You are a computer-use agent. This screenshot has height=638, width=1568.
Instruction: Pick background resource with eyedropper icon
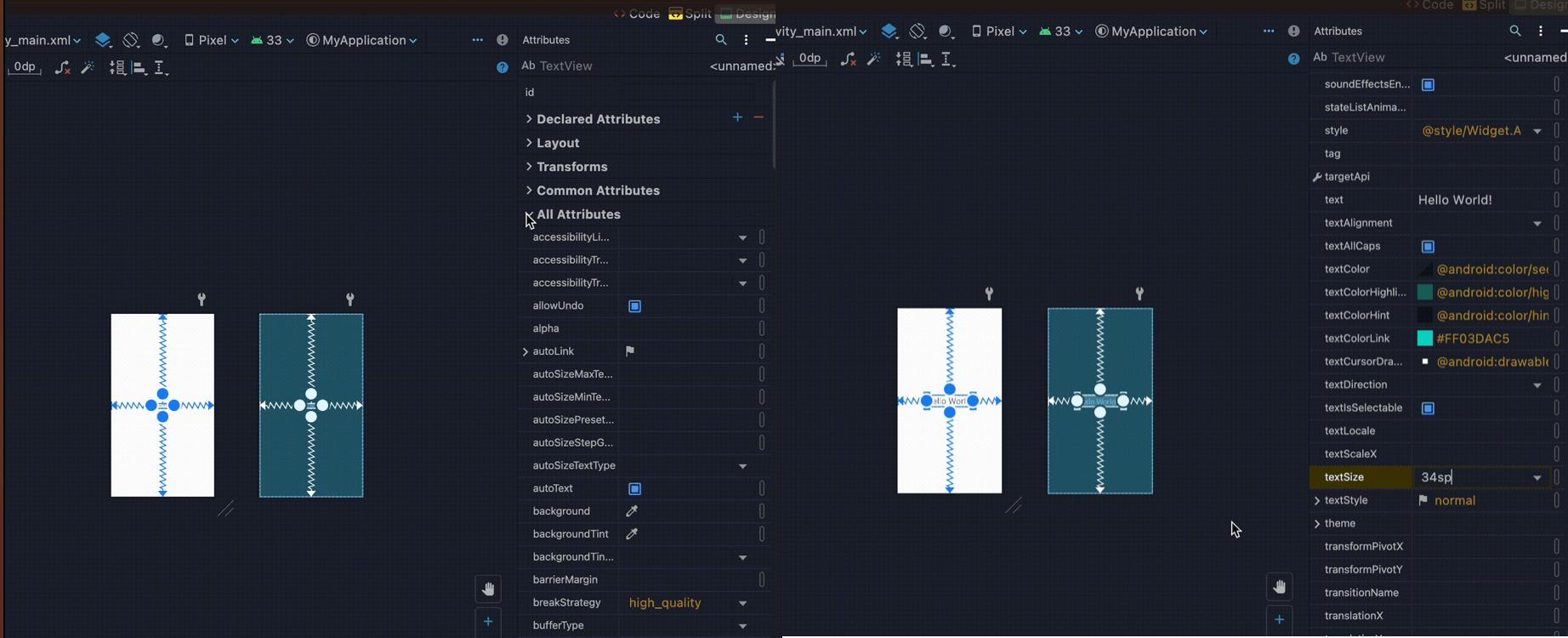tap(632, 511)
